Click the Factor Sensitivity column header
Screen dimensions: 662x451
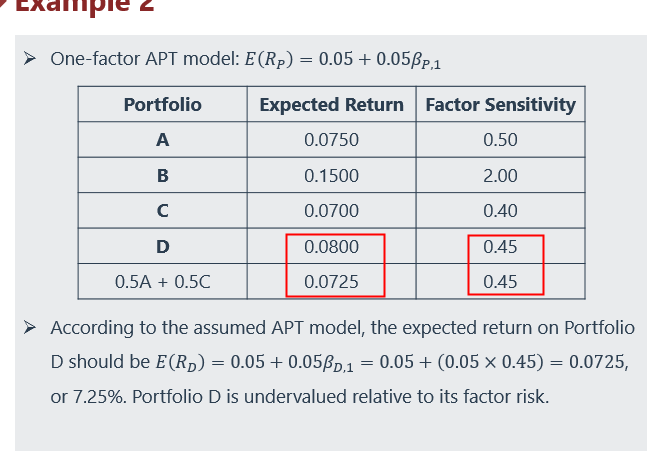click(x=500, y=104)
